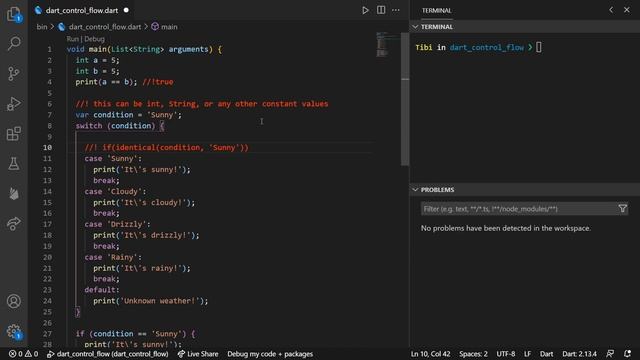Open editor More Actions ellipsis

(396, 10)
